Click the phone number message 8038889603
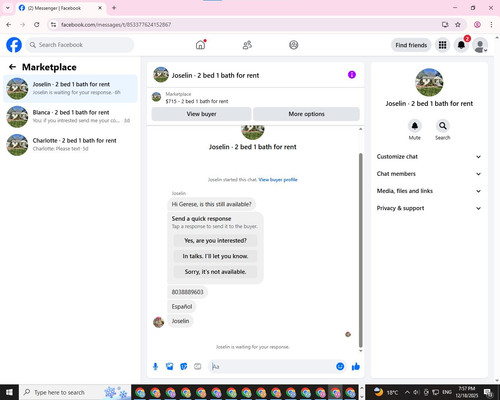500x400 pixels. click(x=187, y=292)
